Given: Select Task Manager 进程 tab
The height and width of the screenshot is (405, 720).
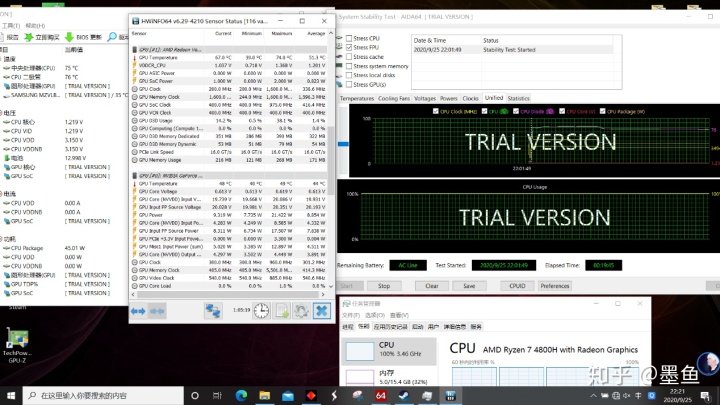Looking at the screenshot, I should click(348, 326).
